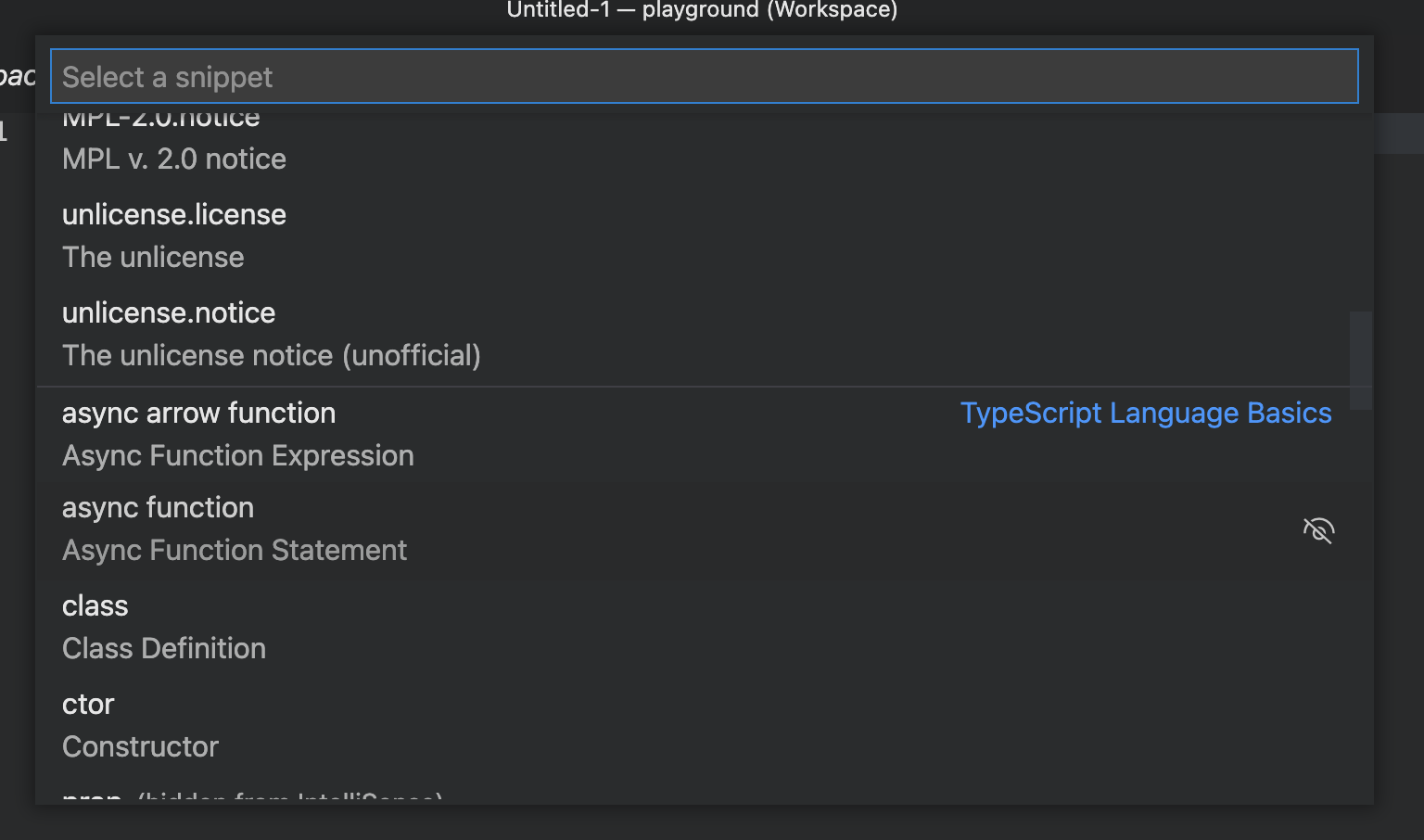Click the "Class Definition" description text

pos(163,648)
